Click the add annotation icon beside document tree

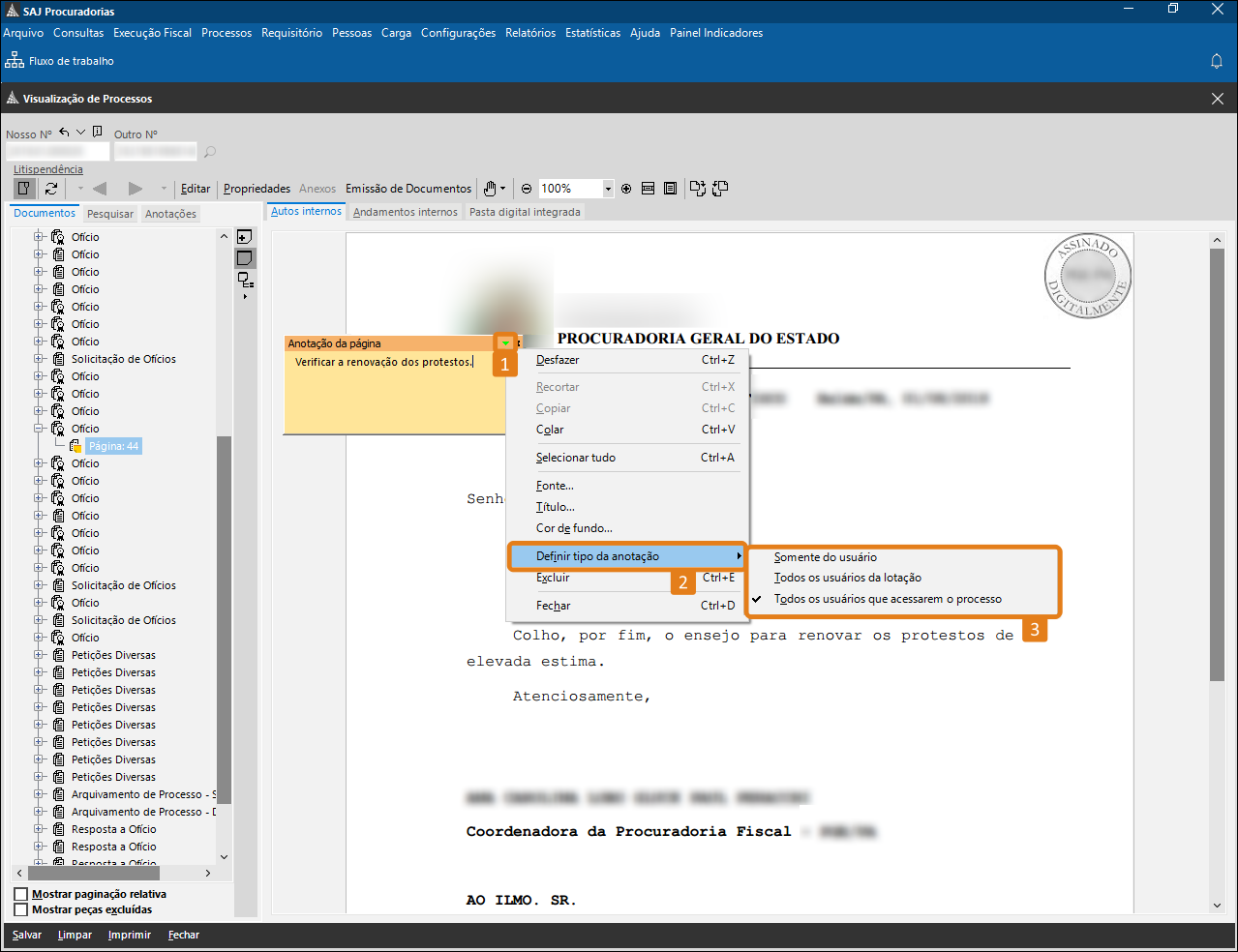(x=245, y=237)
